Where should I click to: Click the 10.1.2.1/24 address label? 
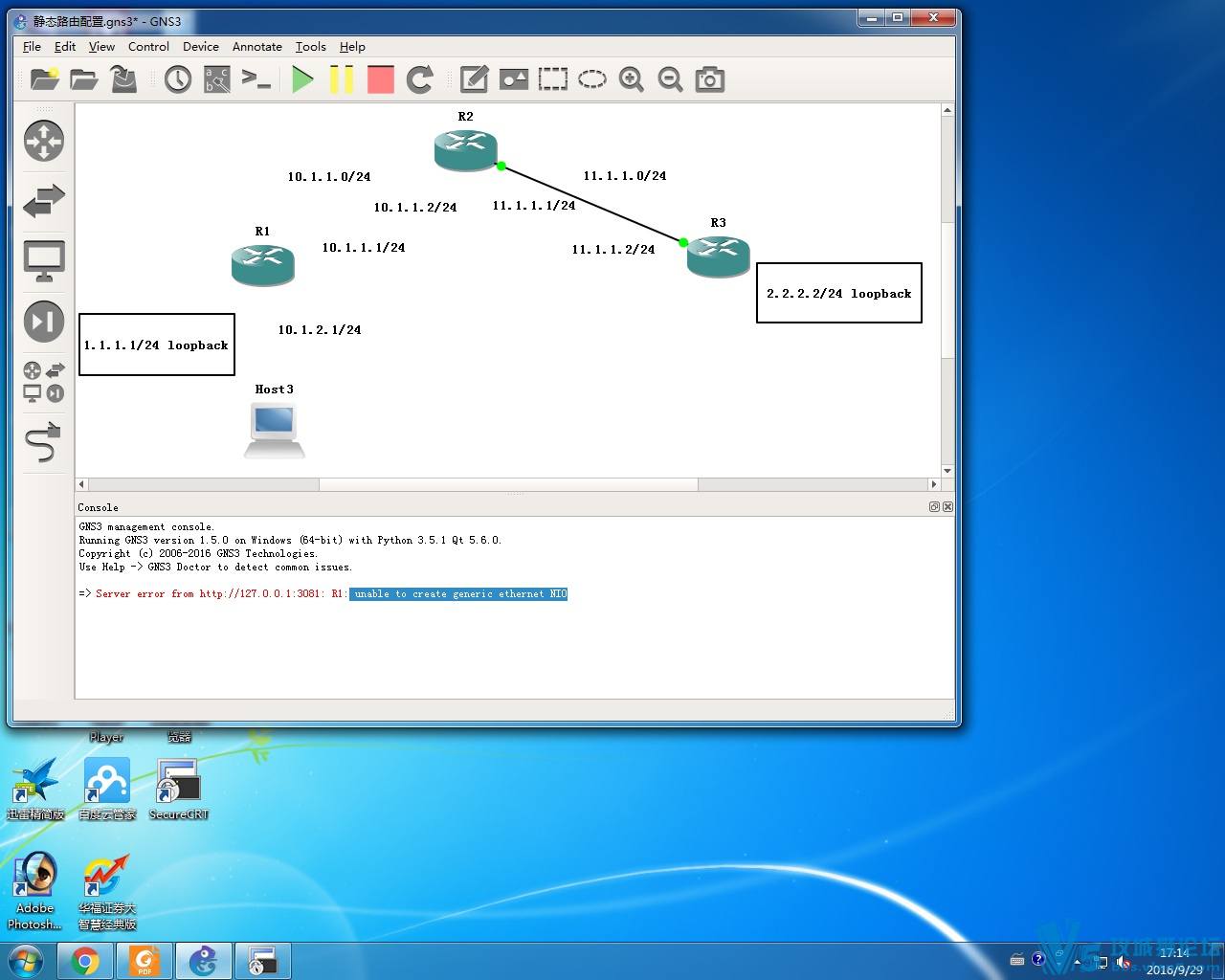[320, 330]
